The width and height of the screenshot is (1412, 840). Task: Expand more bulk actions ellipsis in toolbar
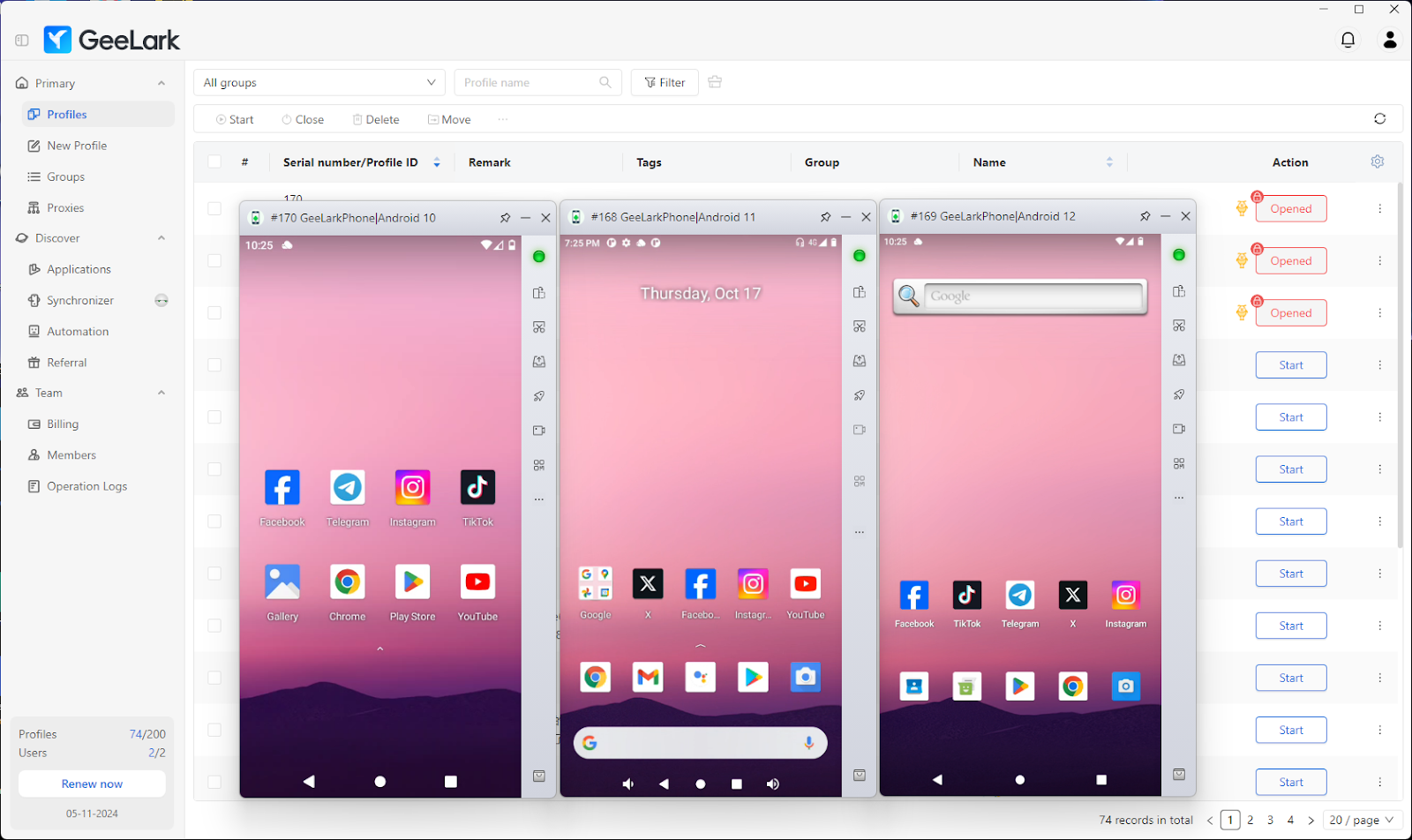pyautogui.click(x=502, y=119)
